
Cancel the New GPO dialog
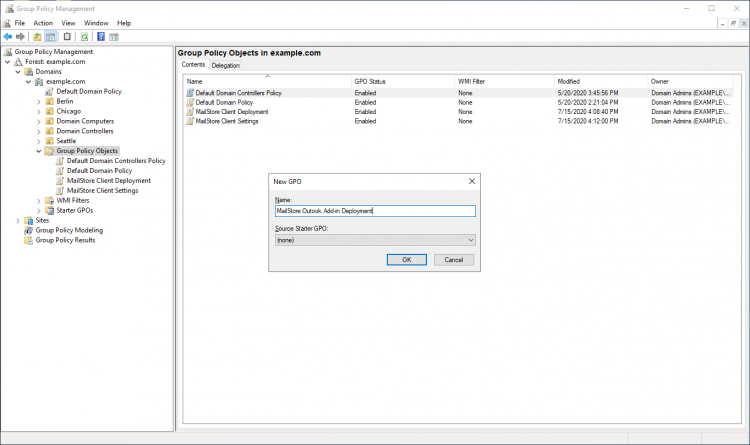pos(453,259)
